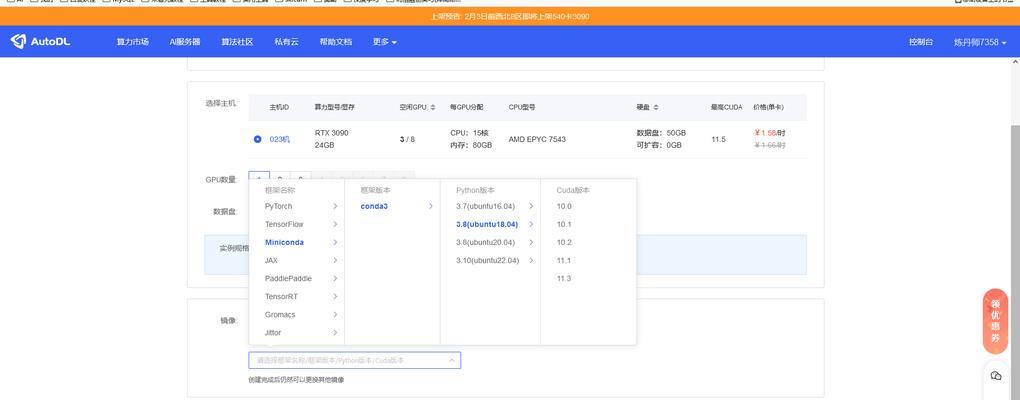The image size is (1020, 400).
Task: Click the AutoDL logo icon
Action: click(18, 42)
